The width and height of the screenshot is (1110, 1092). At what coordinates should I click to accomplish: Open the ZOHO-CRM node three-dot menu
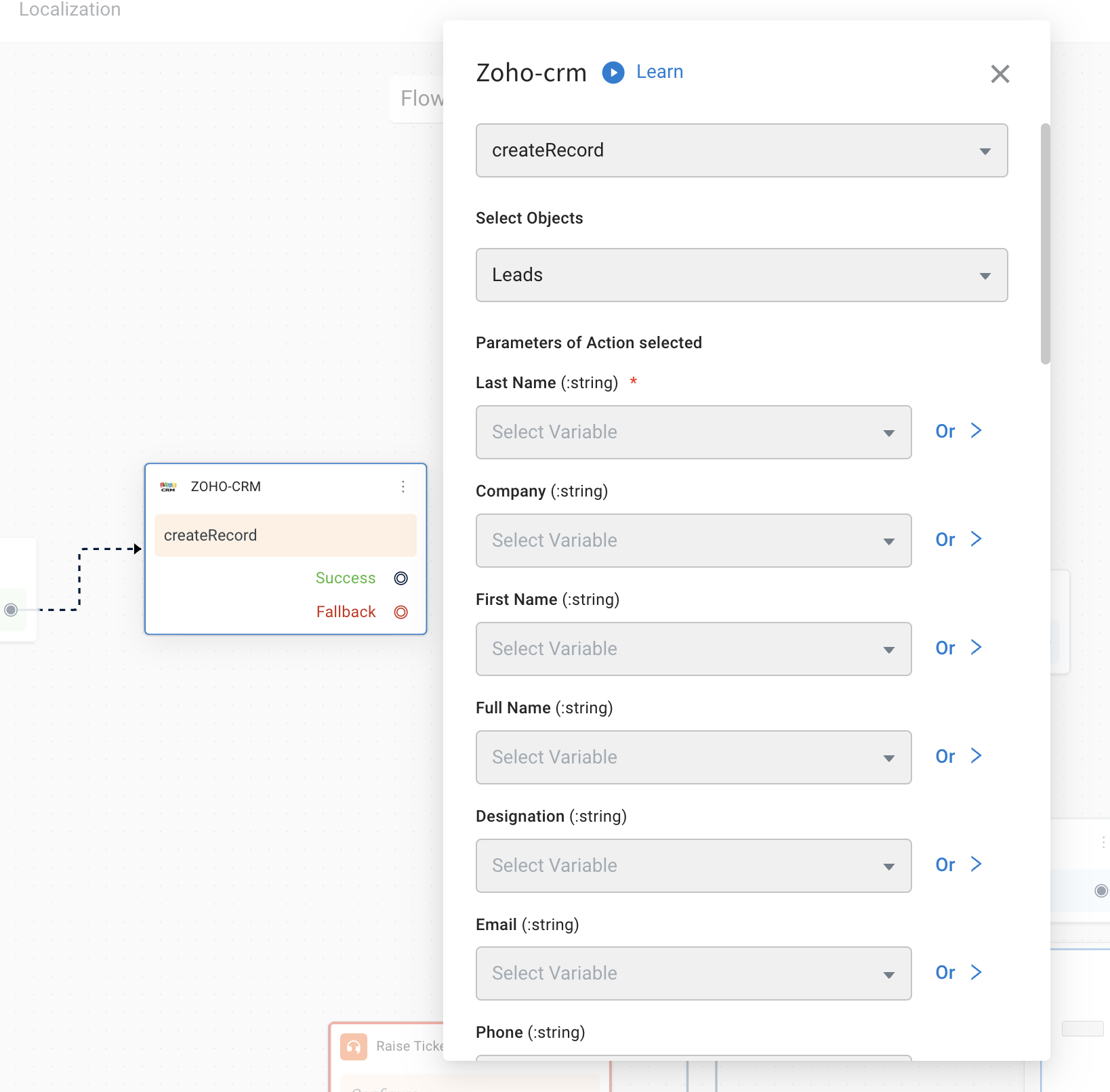coord(403,486)
